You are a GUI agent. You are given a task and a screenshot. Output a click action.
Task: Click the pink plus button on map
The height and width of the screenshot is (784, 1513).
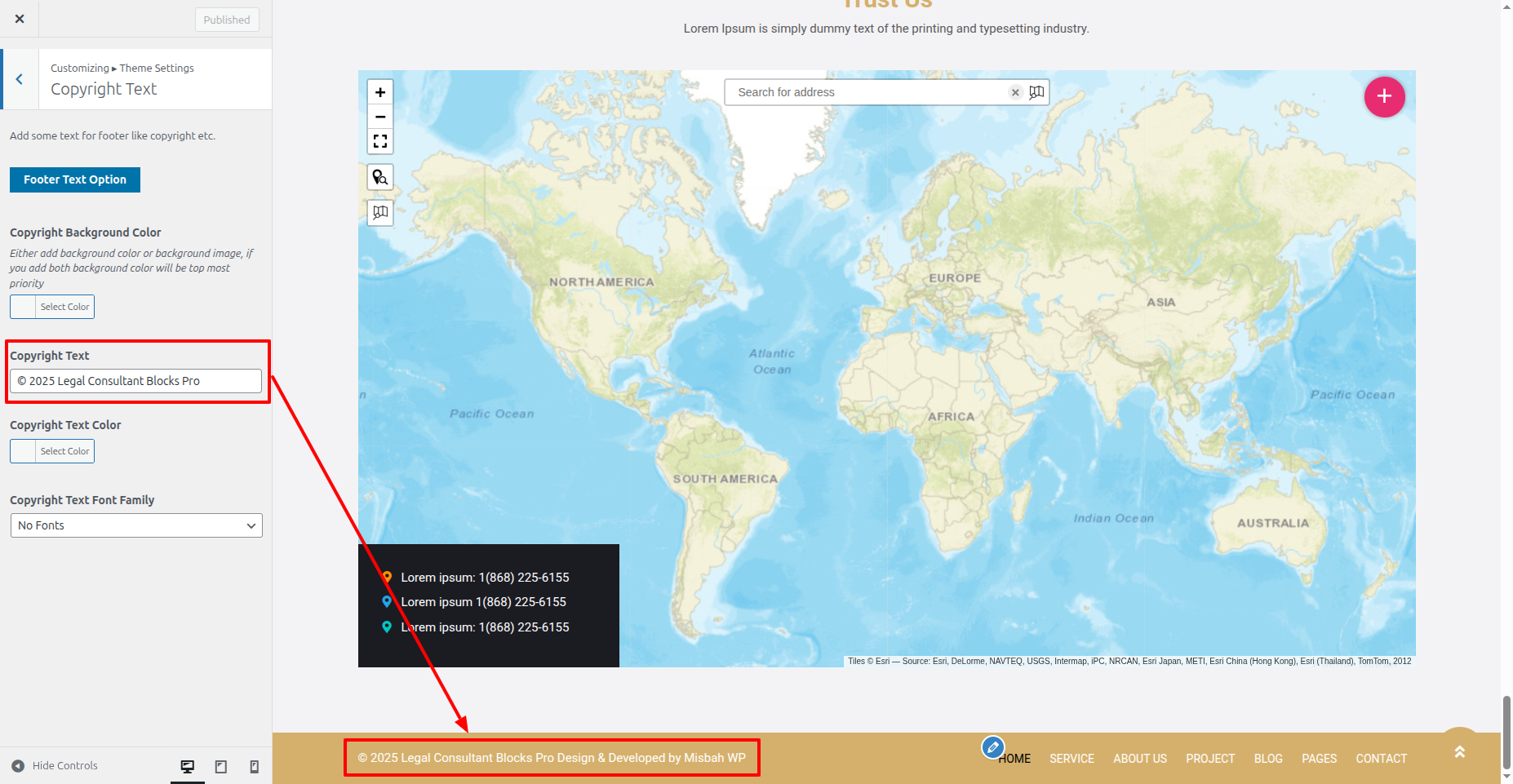[x=1384, y=96]
